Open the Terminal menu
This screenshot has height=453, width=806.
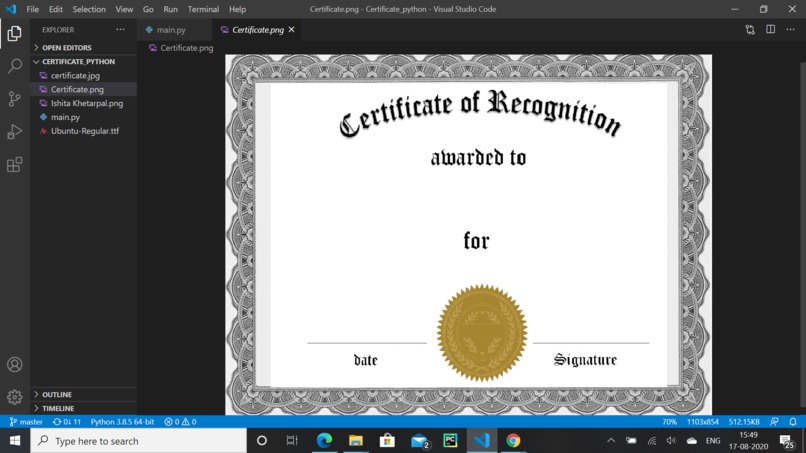[x=203, y=9]
